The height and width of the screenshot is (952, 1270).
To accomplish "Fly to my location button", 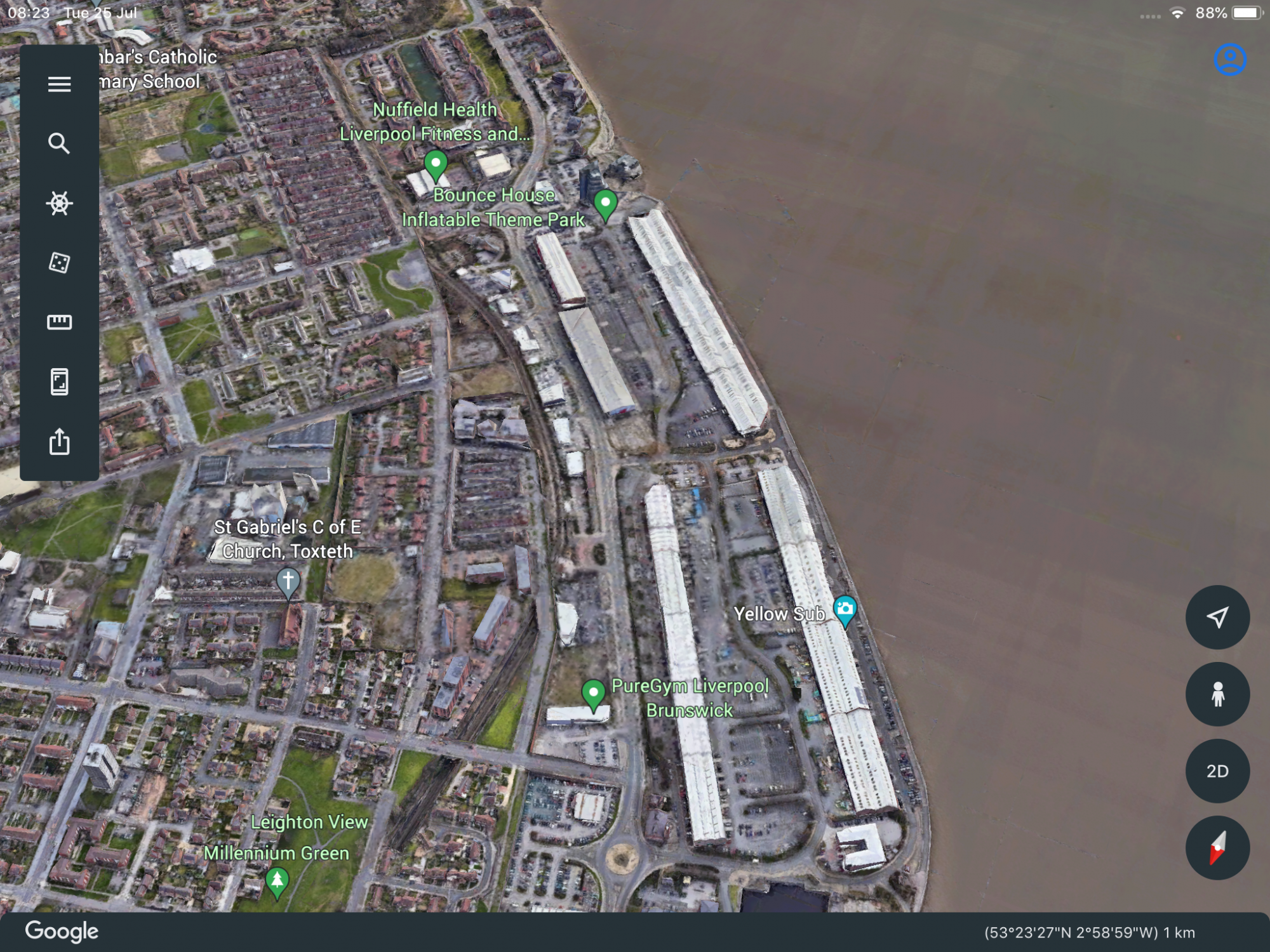I will tap(1217, 617).
